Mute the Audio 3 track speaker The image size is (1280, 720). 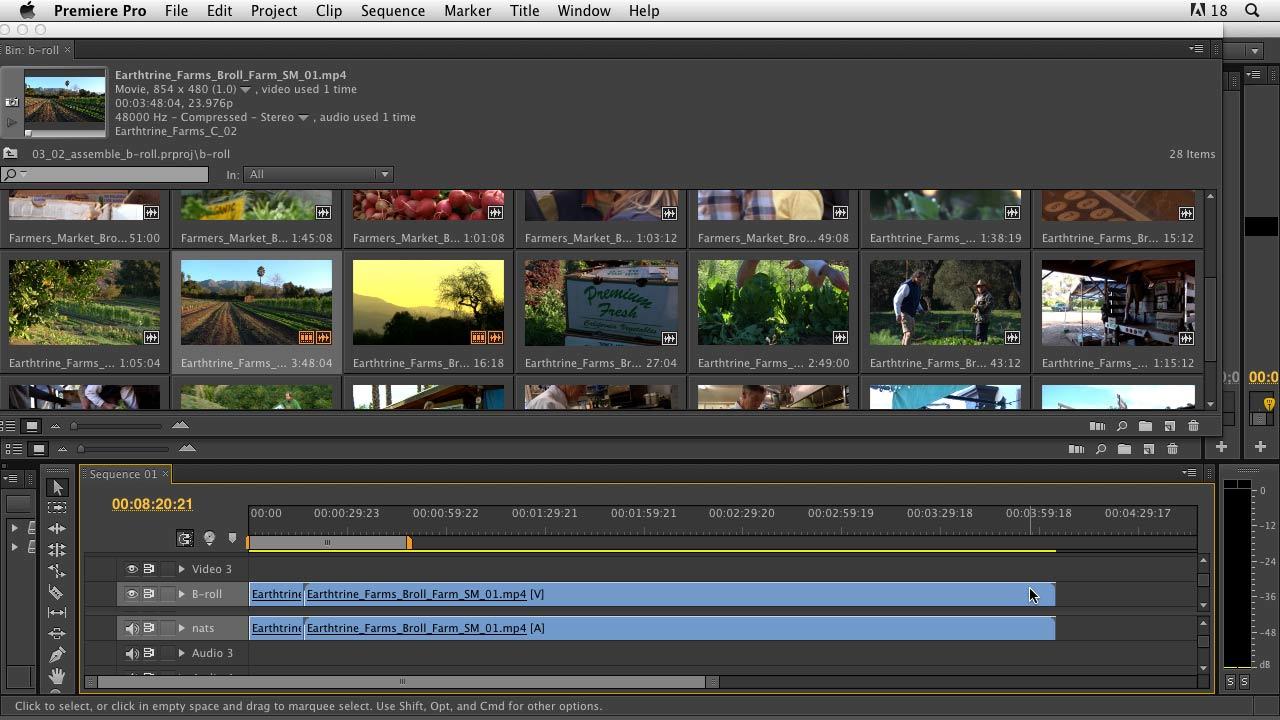[x=131, y=653]
